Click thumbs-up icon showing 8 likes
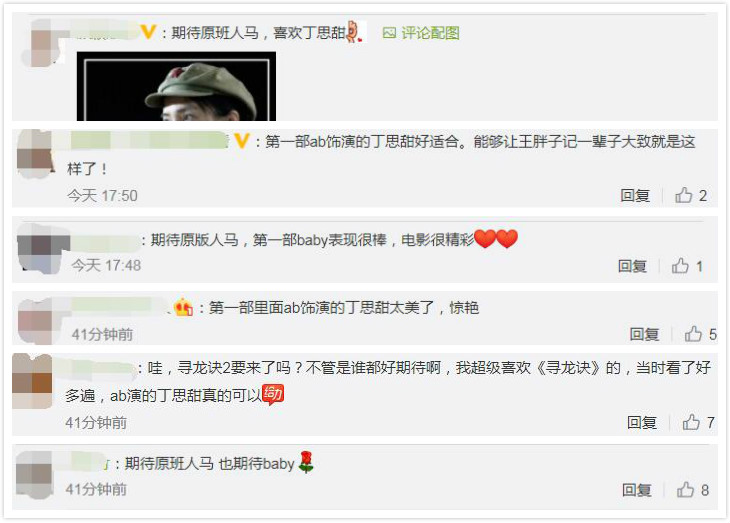730x523 pixels. (685, 490)
